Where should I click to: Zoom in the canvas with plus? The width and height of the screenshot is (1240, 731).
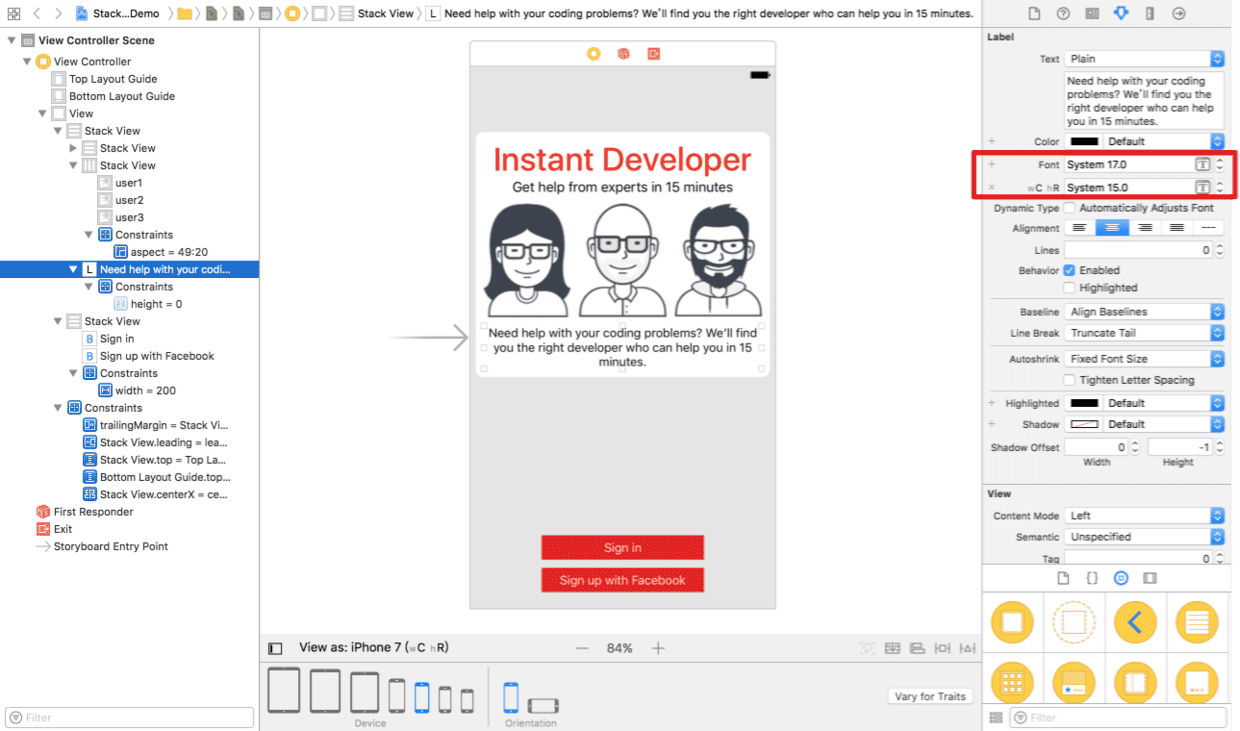pos(658,648)
